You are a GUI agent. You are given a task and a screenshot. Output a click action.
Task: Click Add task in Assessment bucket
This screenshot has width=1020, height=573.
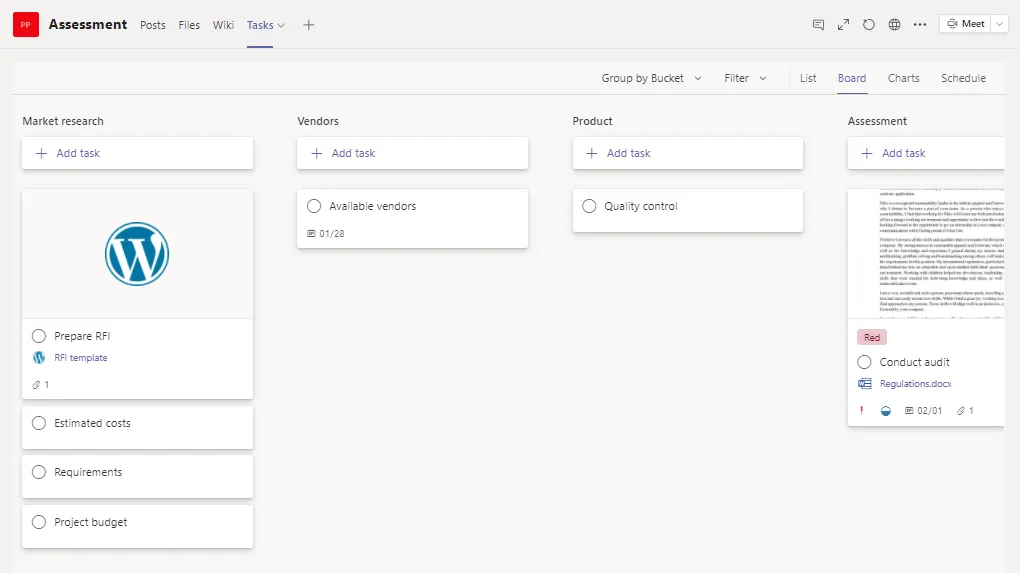[x=926, y=153]
